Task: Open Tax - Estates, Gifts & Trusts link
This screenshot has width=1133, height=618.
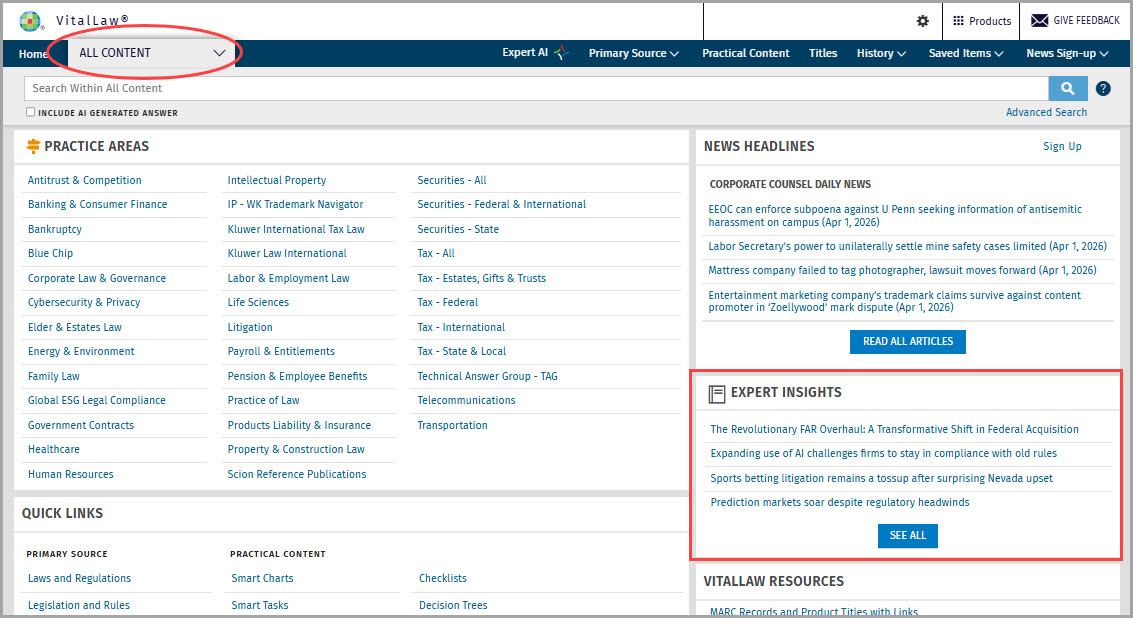Action: click(x=481, y=278)
